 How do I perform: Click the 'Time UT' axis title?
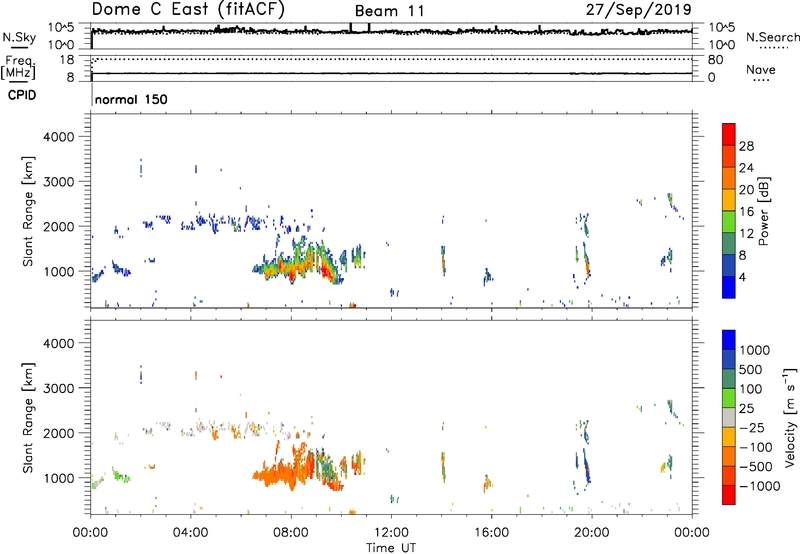coord(391,548)
